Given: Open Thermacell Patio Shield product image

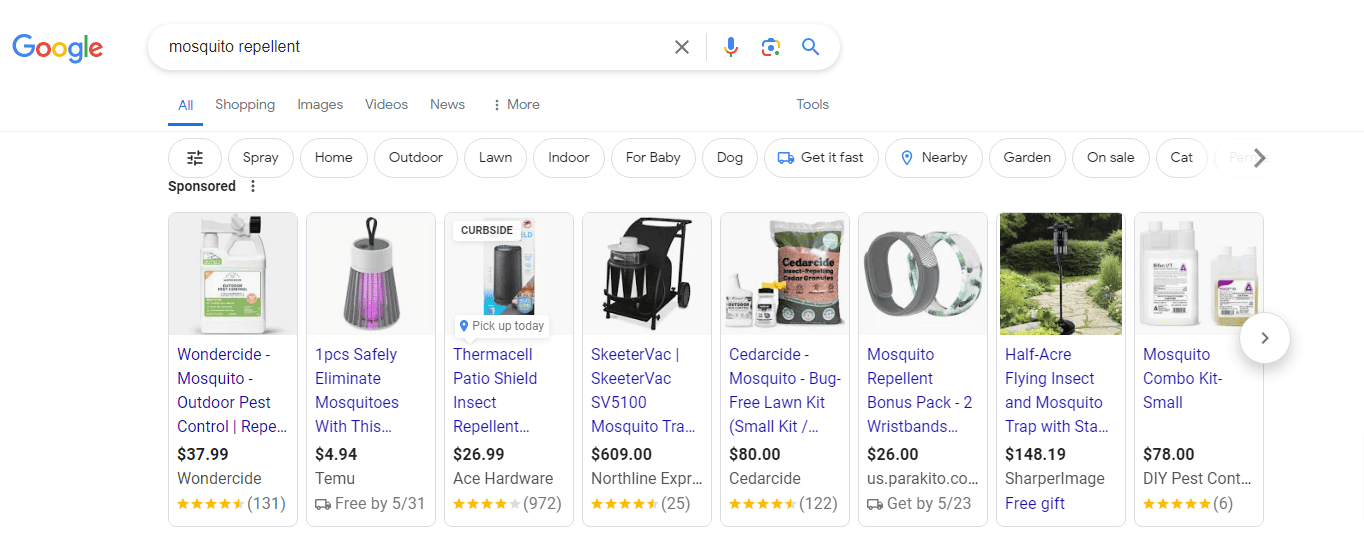Looking at the screenshot, I should click(x=509, y=273).
